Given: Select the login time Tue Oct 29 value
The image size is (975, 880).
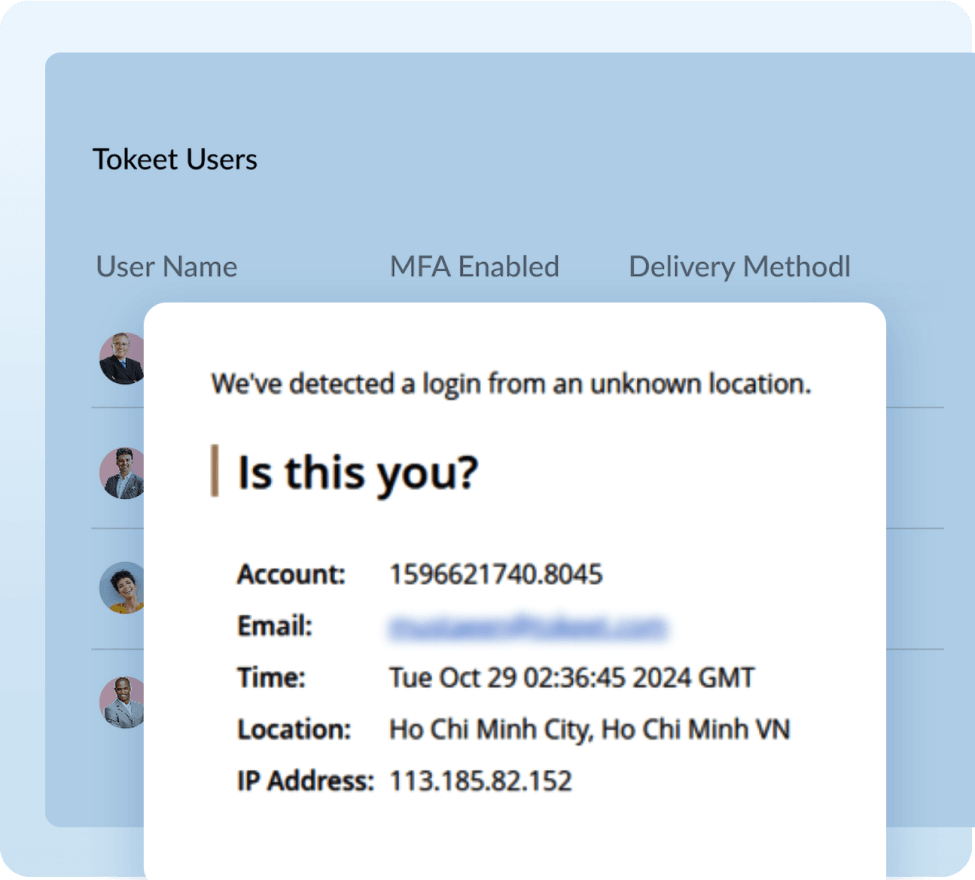Looking at the screenshot, I should pos(571,678).
